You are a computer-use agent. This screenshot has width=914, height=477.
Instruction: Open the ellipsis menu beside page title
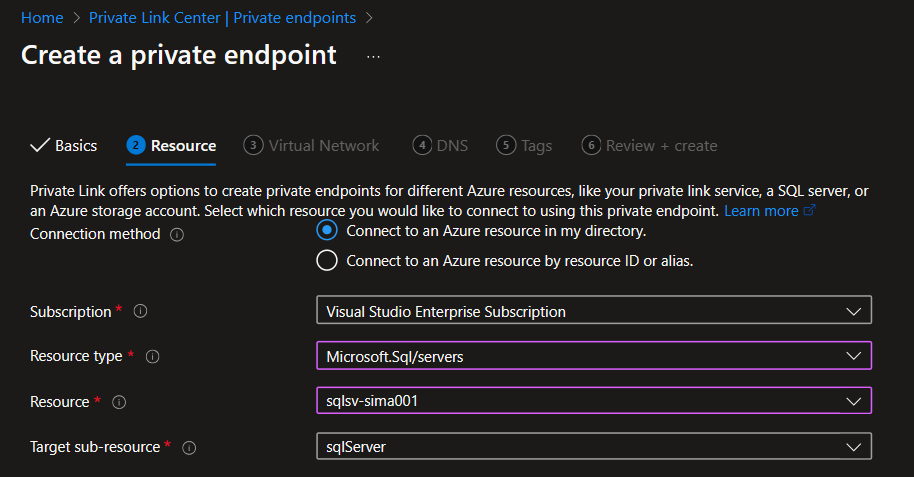click(x=373, y=57)
